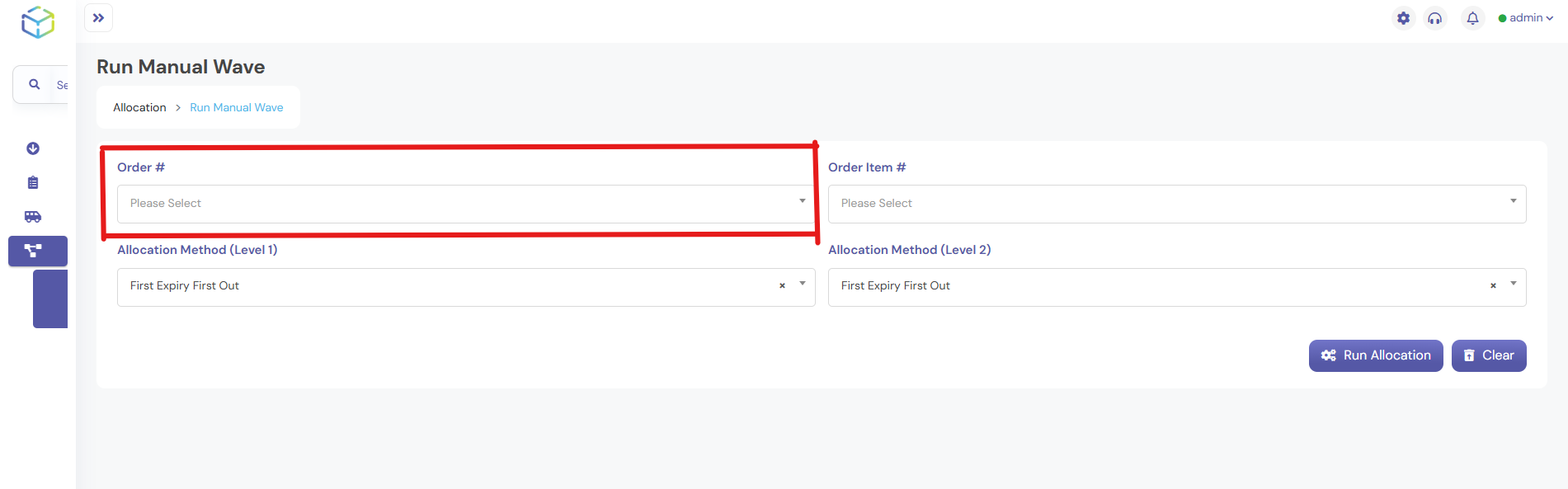
Task: Open the clipboard orders icon in sidebar
Action: click(x=32, y=182)
